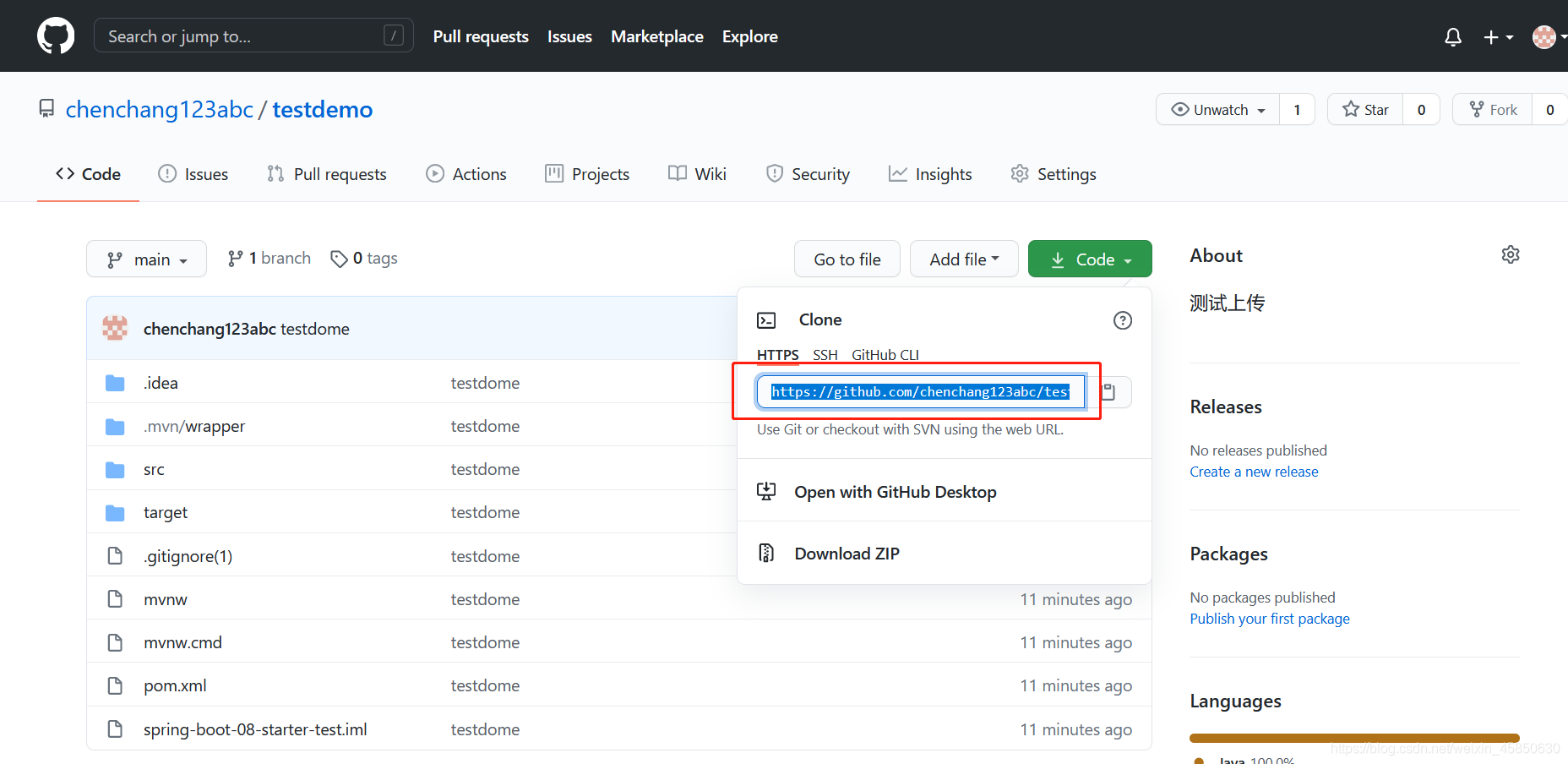Viewport: 1568px width, 764px height.
Task: Click the GitHub octocat logo
Action: tap(56, 36)
